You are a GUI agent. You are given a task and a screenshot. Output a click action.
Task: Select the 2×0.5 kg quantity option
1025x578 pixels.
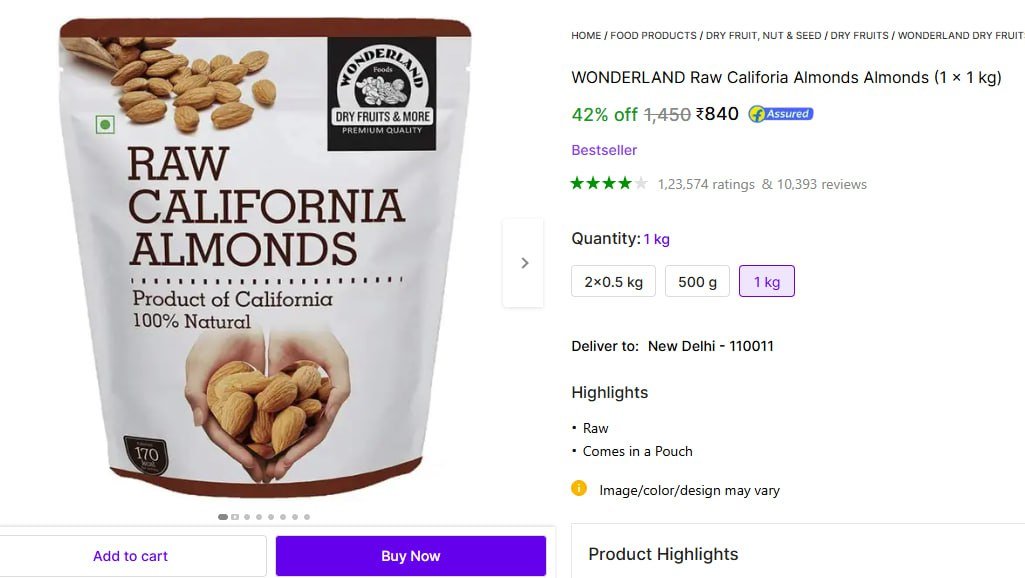click(613, 282)
